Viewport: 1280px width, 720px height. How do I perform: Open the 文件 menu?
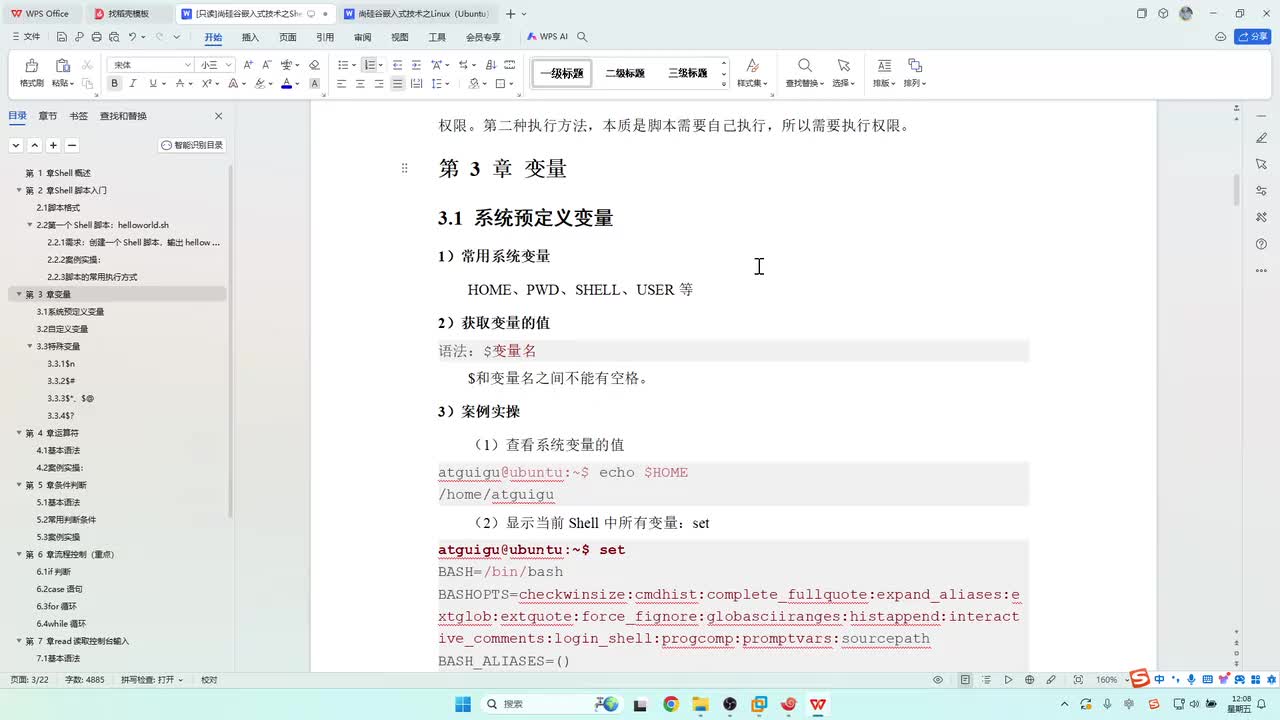(26, 37)
